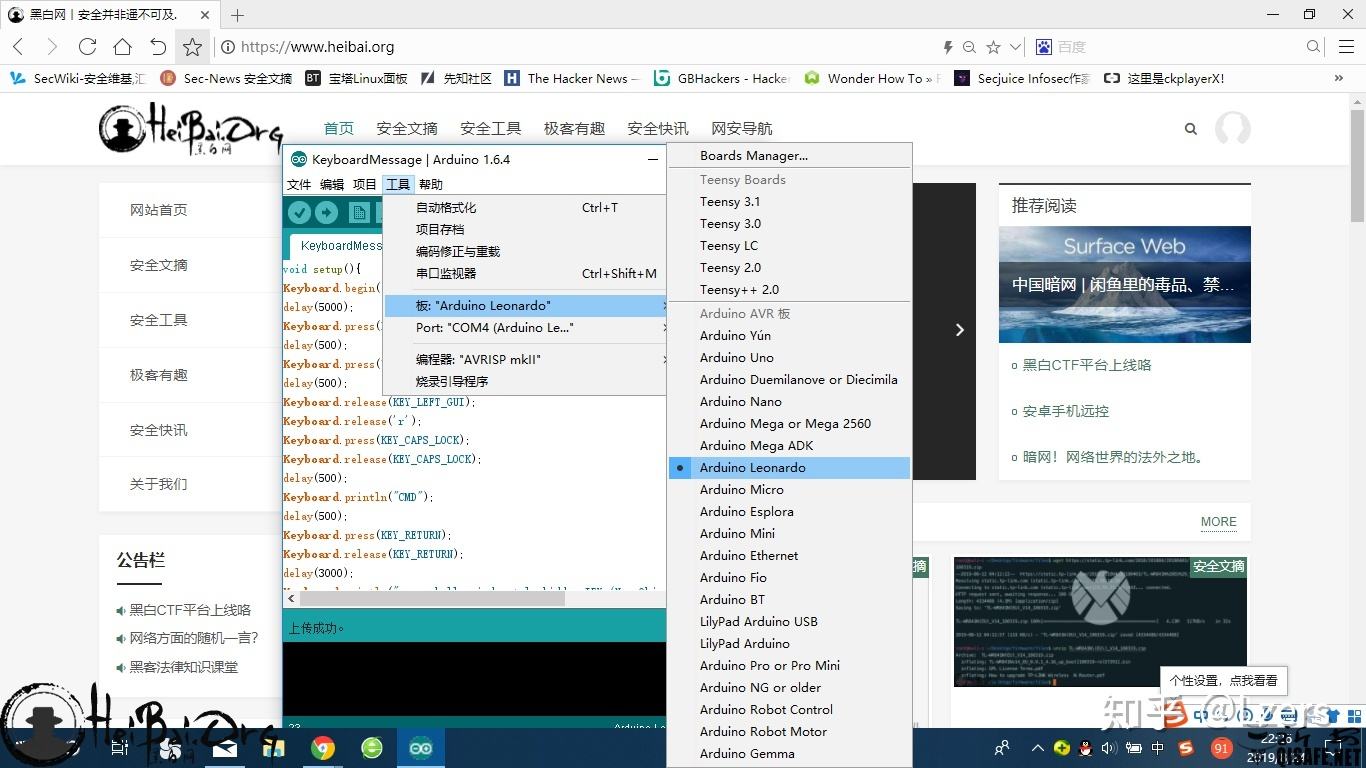
Task: Open the 安卓手机远控 recommended article
Action: [x=1066, y=411]
